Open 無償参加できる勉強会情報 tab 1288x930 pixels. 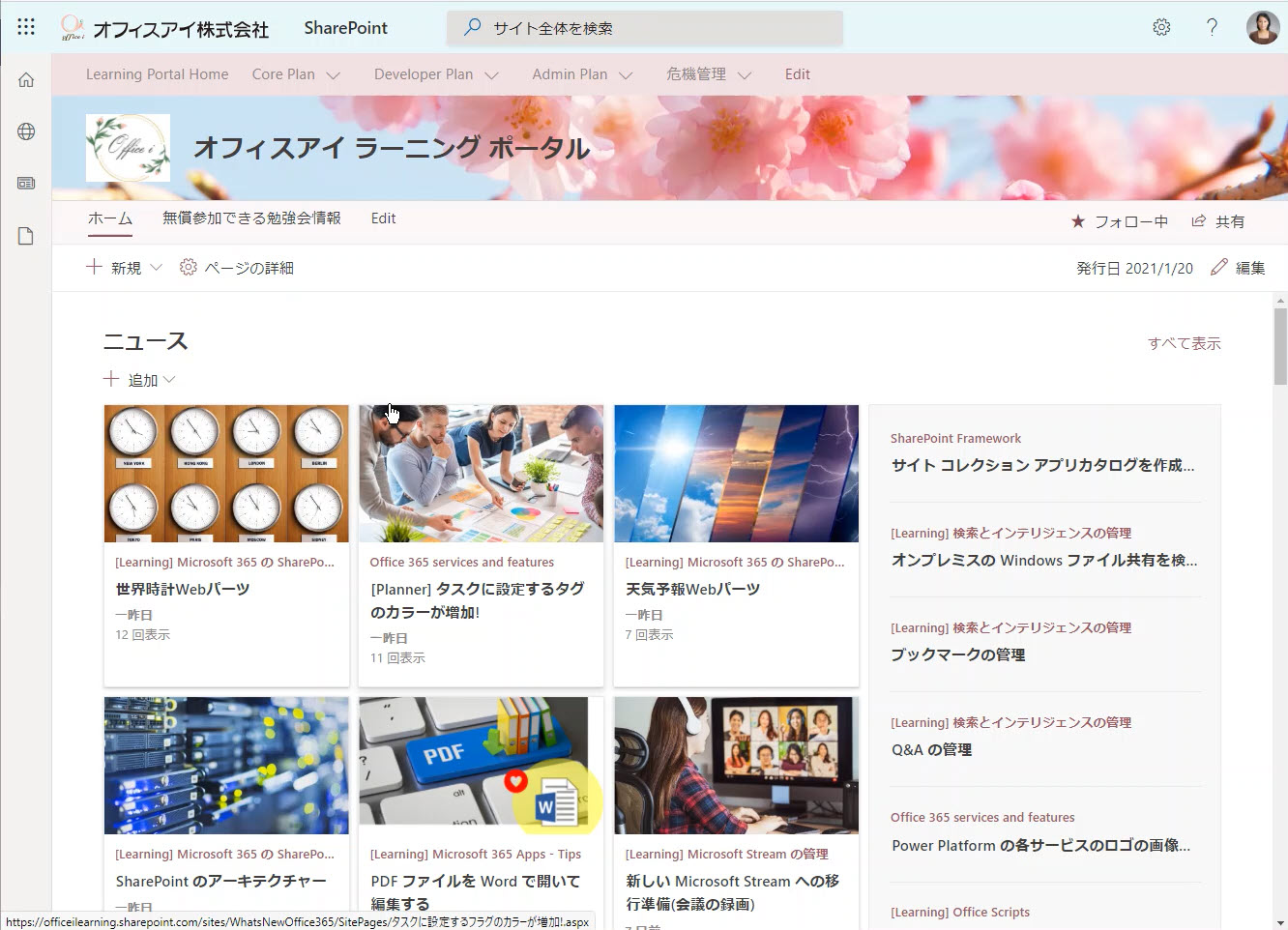(x=251, y=218)
